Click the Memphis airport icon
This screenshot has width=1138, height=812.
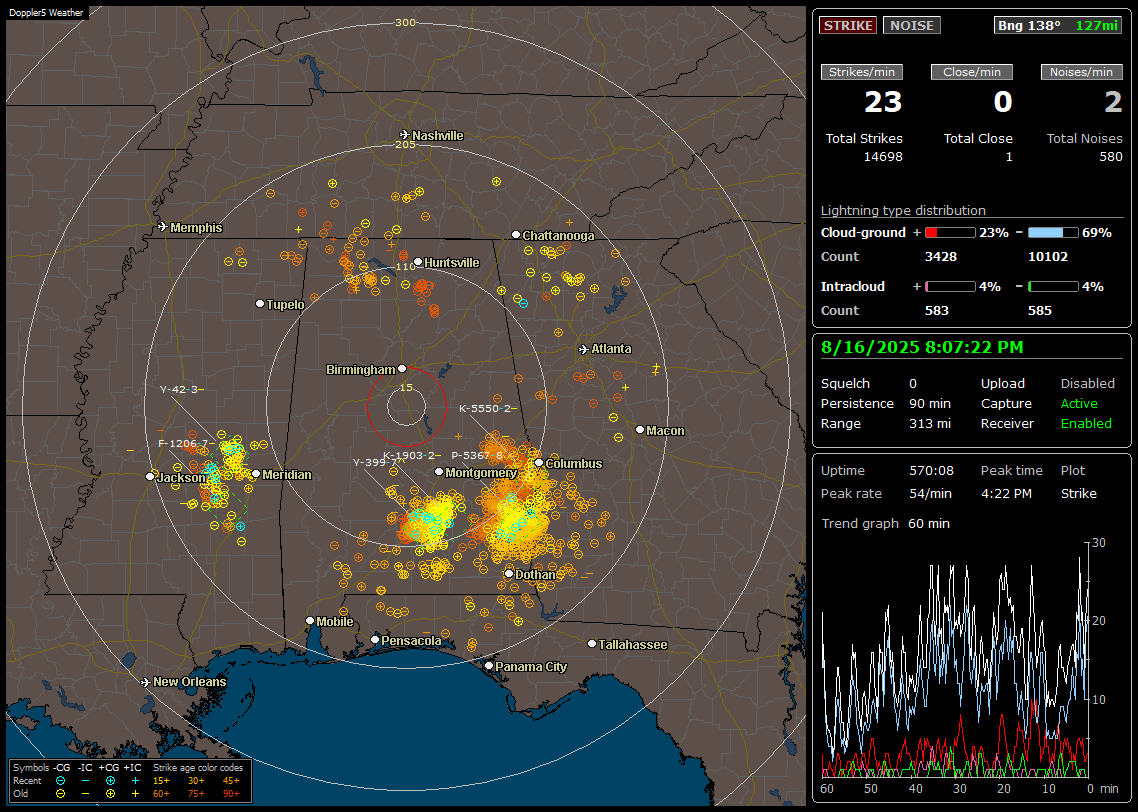coord(163,227)
